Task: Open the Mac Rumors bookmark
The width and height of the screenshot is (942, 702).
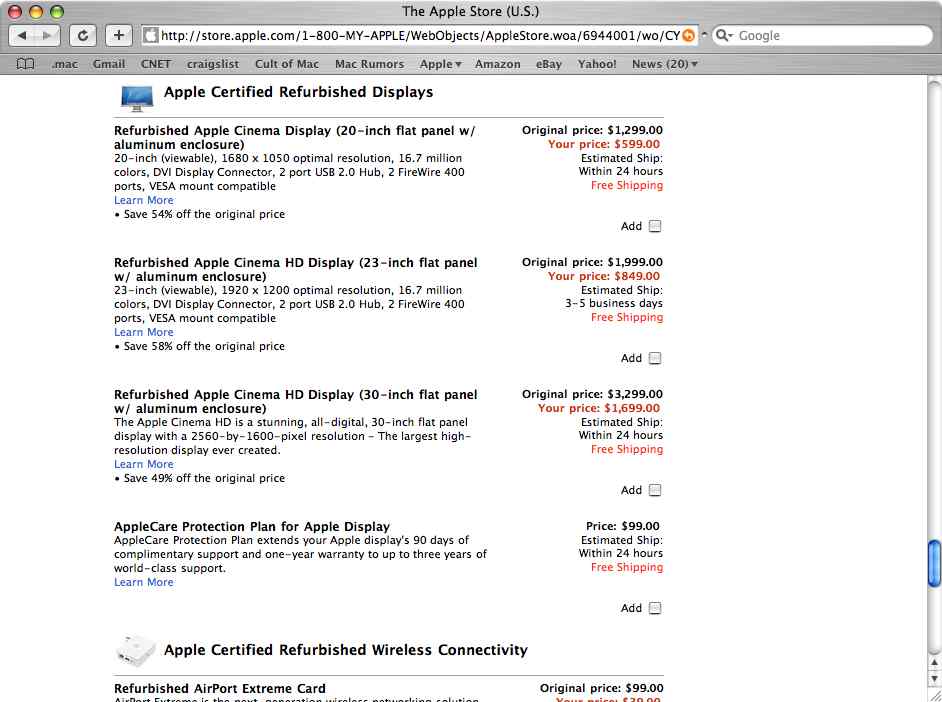Action: coord(369,64)
